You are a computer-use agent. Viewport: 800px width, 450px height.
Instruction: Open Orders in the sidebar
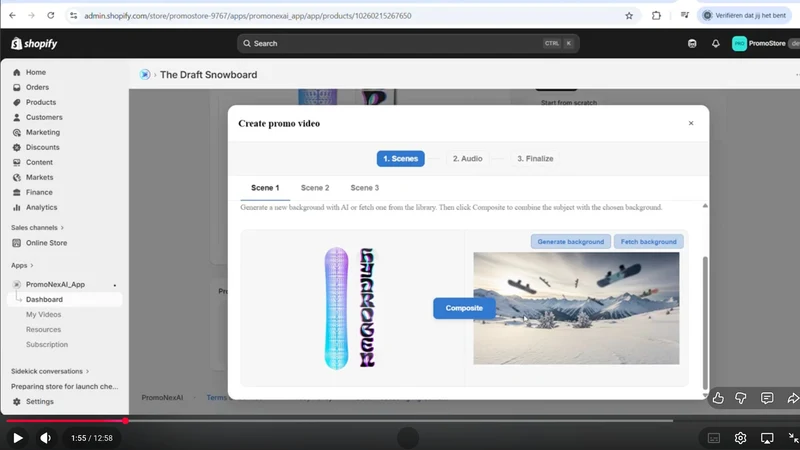[37, 87]
